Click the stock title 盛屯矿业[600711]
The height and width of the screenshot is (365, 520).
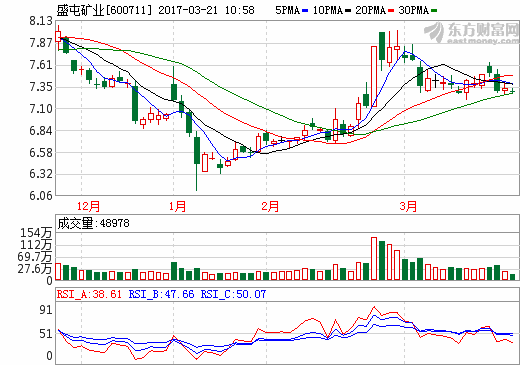point(104,10)
